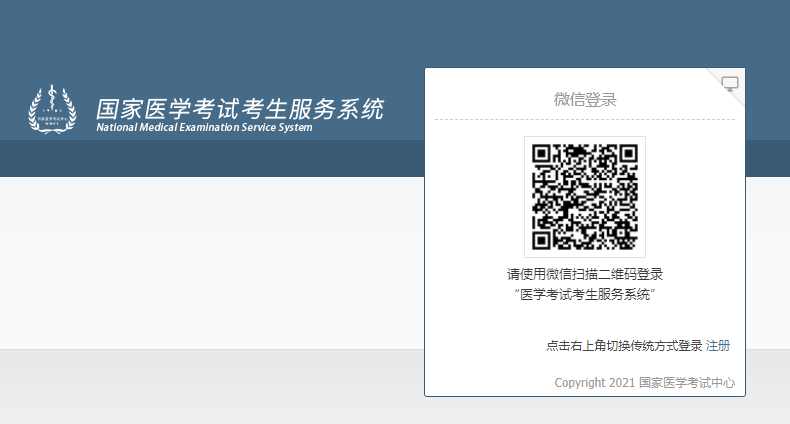The height and width of the screenshot is (424, 790).
Task: Click the dashed divider under 微信登录
Action: 585,120
